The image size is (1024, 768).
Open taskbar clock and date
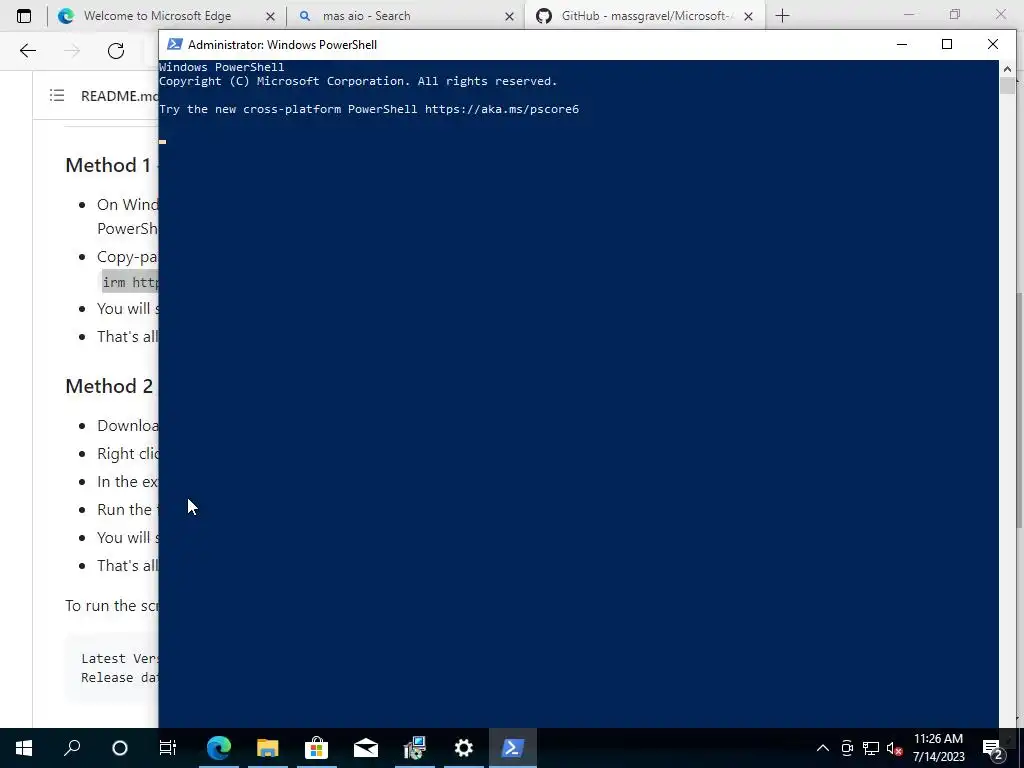coord(938,748)
